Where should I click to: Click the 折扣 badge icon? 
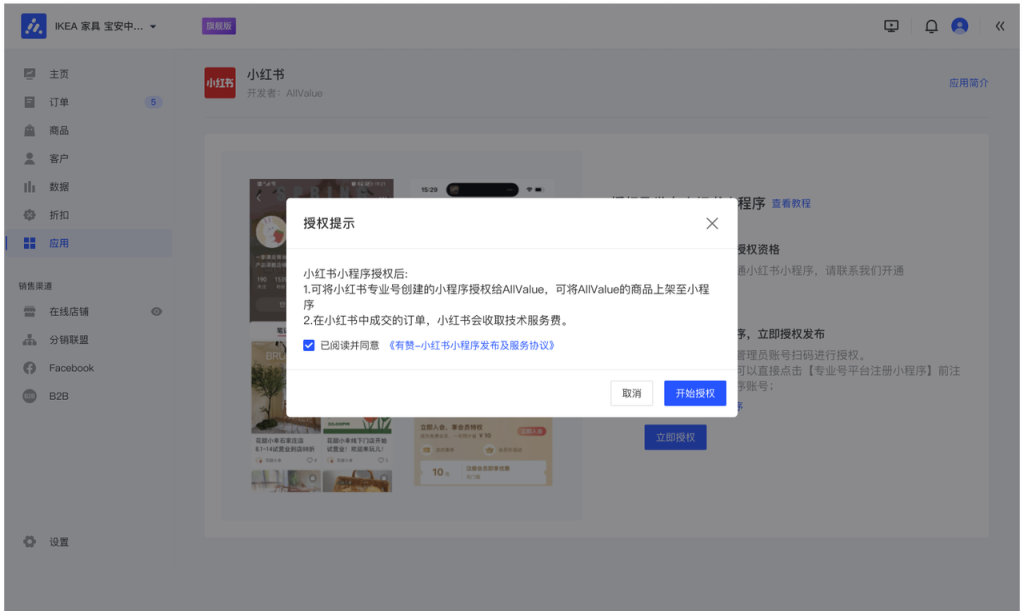tap(29, 215)
